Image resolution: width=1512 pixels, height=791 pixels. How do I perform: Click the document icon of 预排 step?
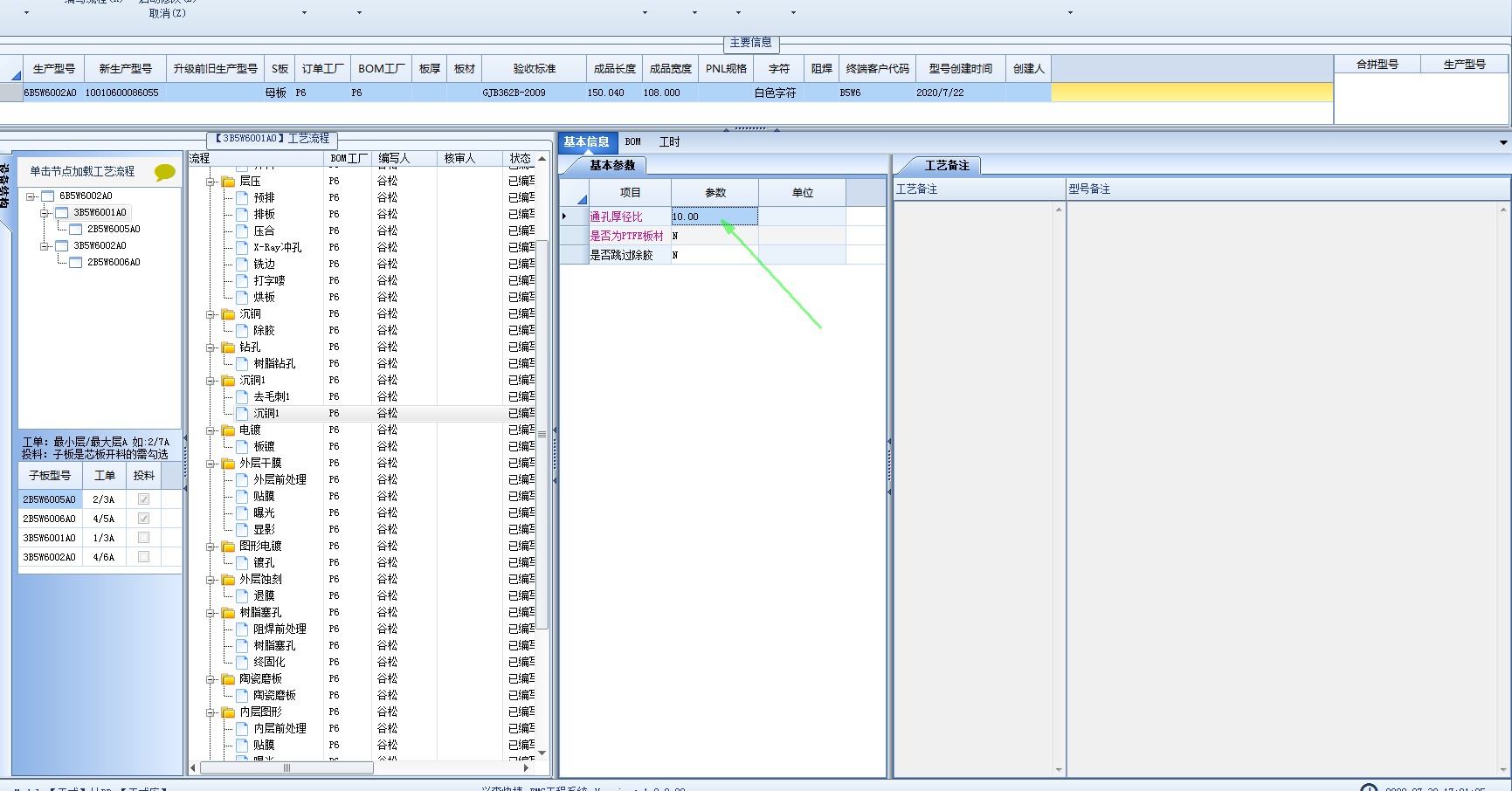242,198
